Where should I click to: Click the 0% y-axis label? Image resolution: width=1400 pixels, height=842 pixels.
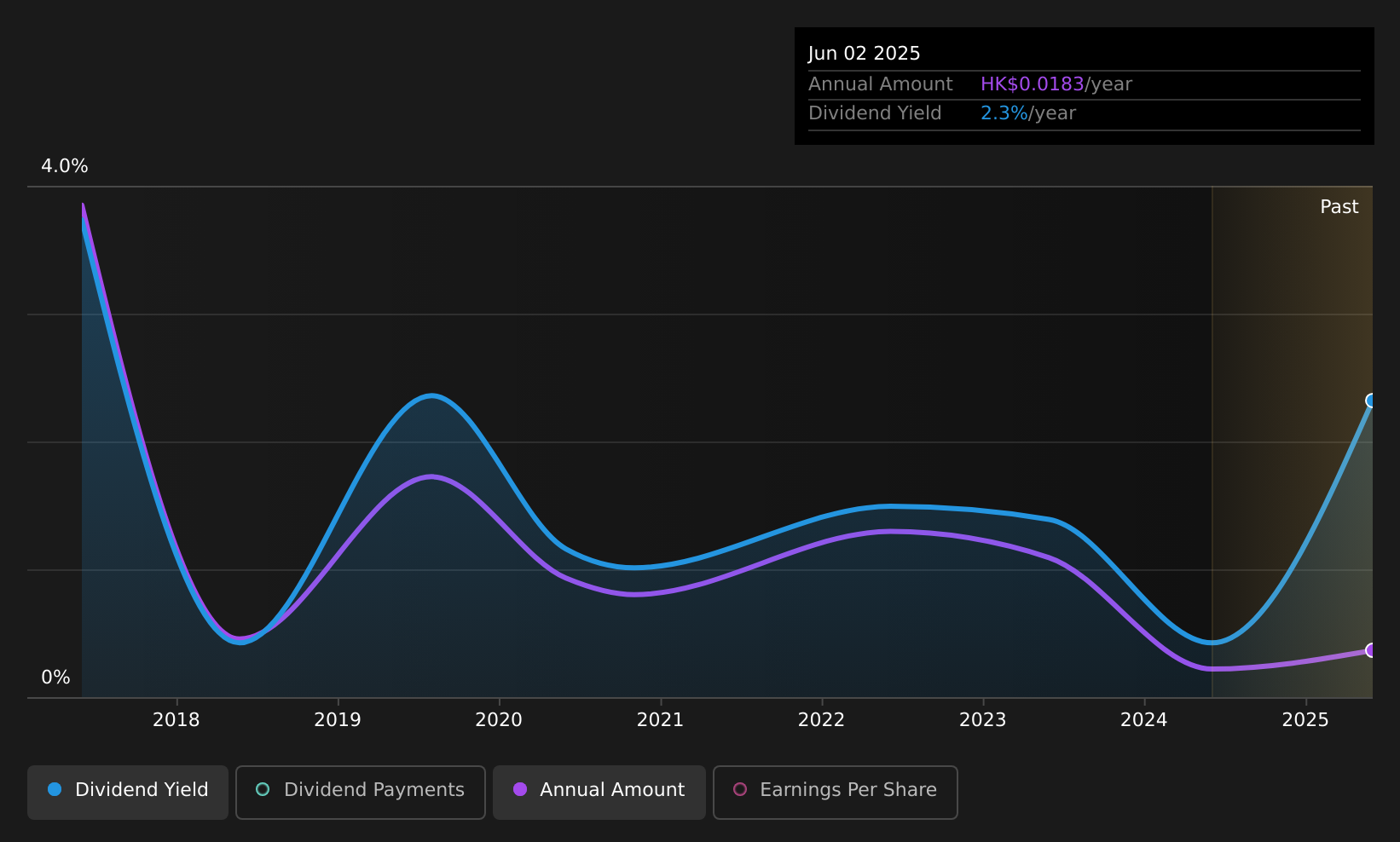point(56,678)
